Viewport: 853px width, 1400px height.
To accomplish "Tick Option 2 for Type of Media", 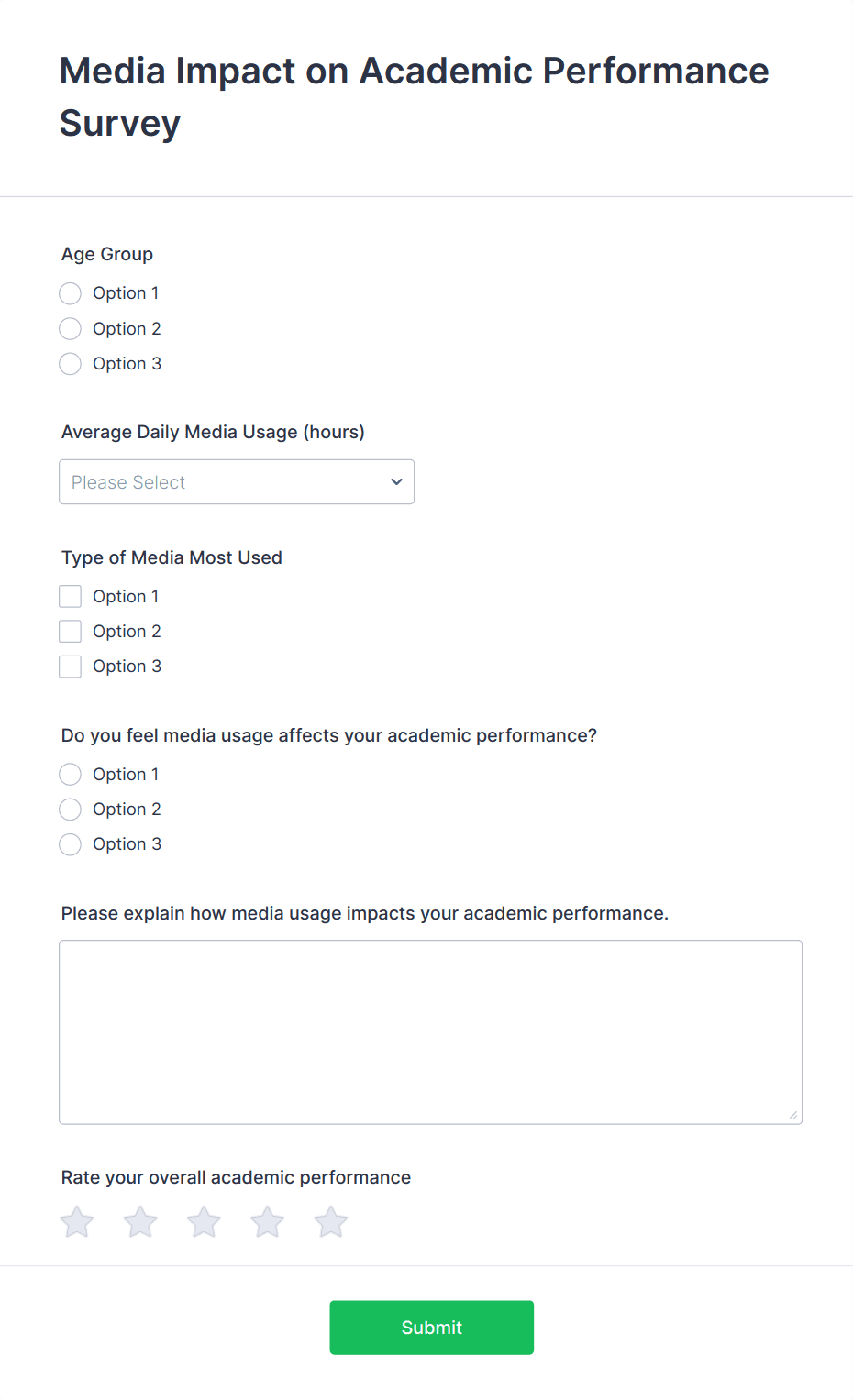I will click(71, 632).
